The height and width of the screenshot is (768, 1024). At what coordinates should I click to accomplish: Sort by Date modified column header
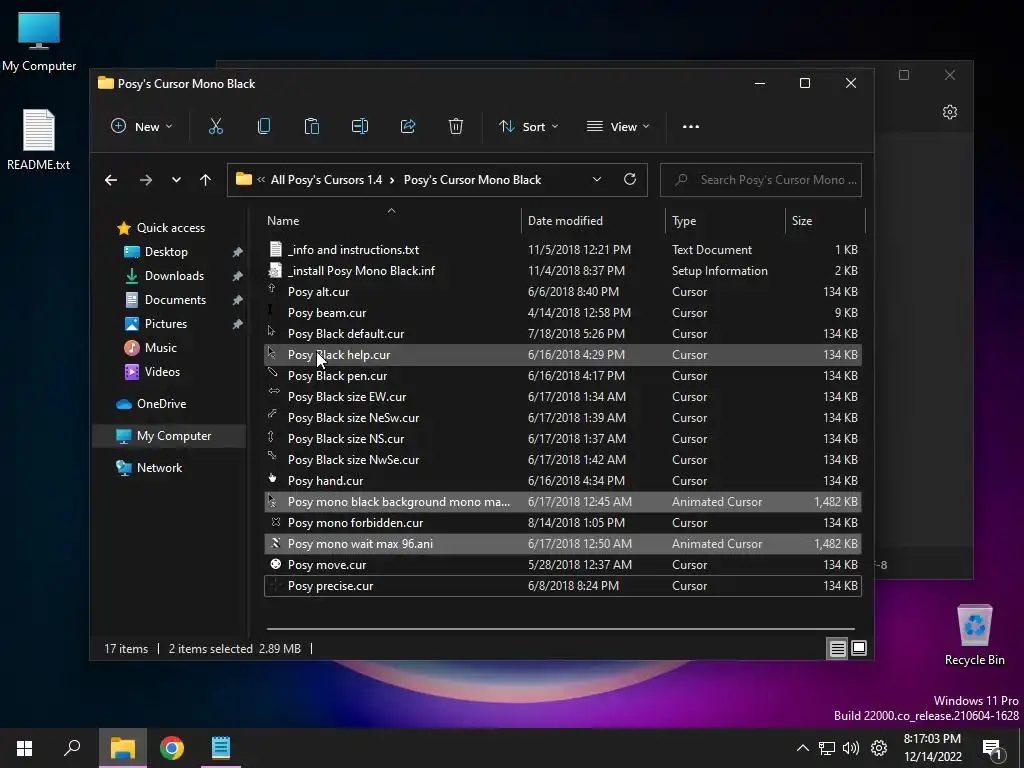(x=594, y=221)
